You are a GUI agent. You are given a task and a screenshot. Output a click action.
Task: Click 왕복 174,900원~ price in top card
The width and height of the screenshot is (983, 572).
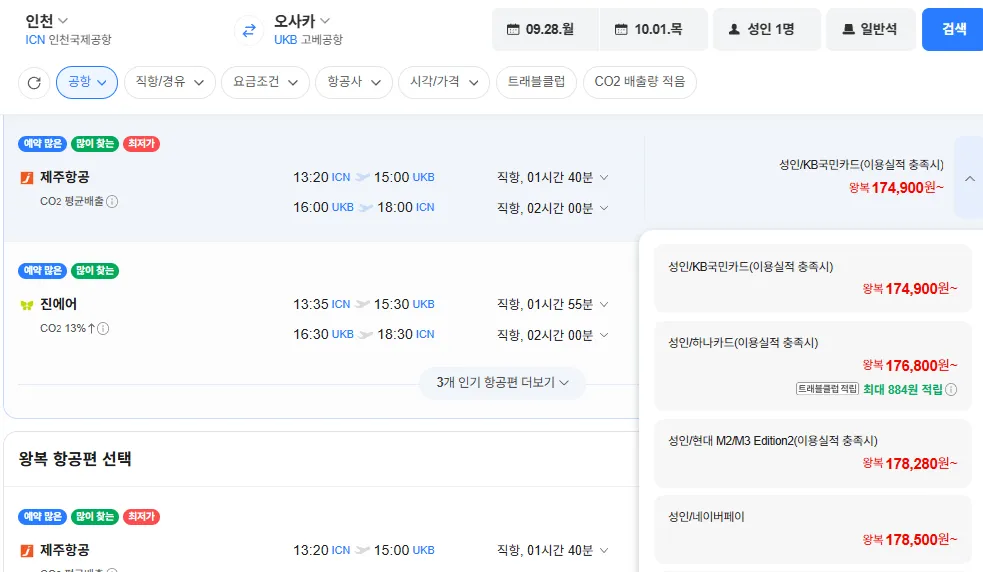[x=896, y=188]
